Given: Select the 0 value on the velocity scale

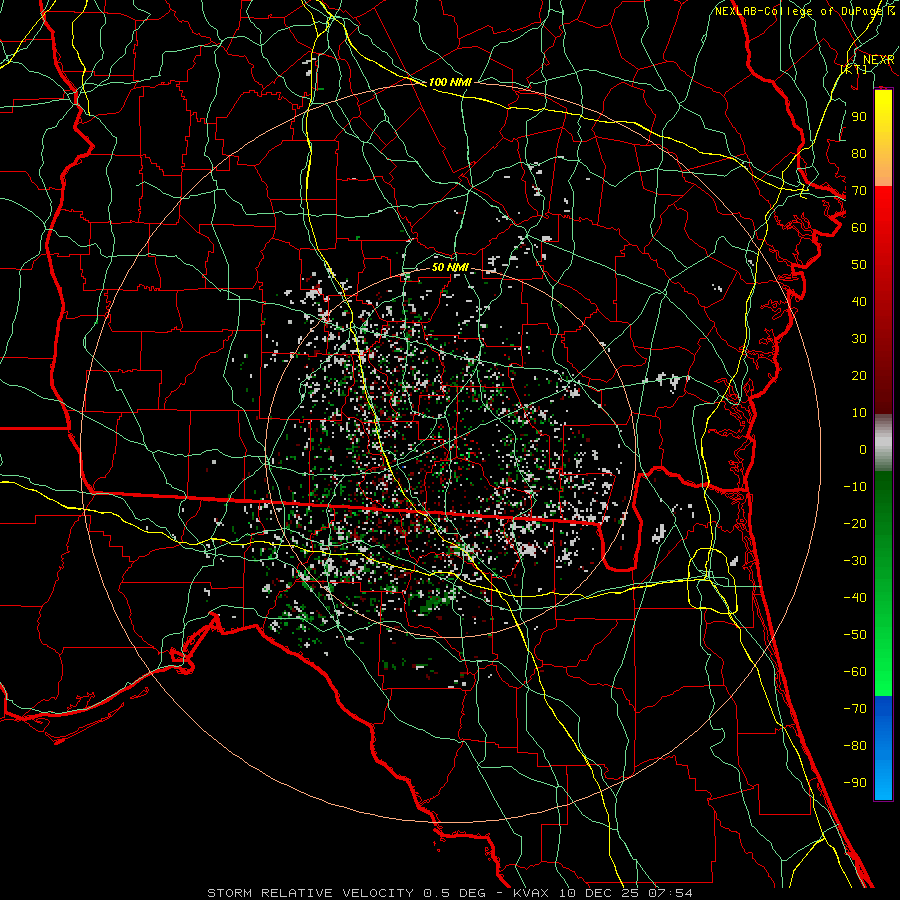Looking at the screenshot, I should coord(863,449).
